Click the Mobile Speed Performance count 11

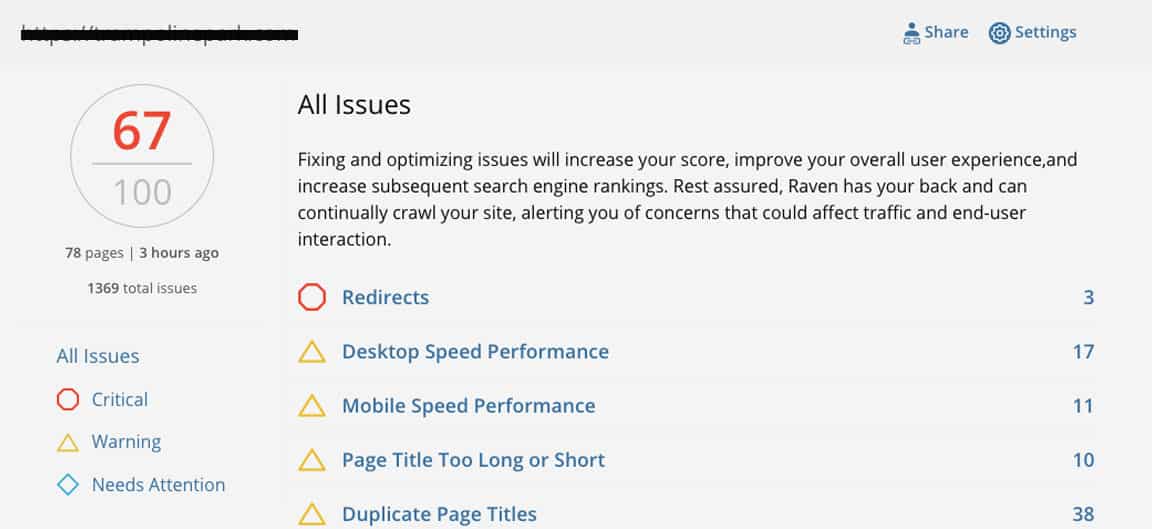[x=1084, y=406]
